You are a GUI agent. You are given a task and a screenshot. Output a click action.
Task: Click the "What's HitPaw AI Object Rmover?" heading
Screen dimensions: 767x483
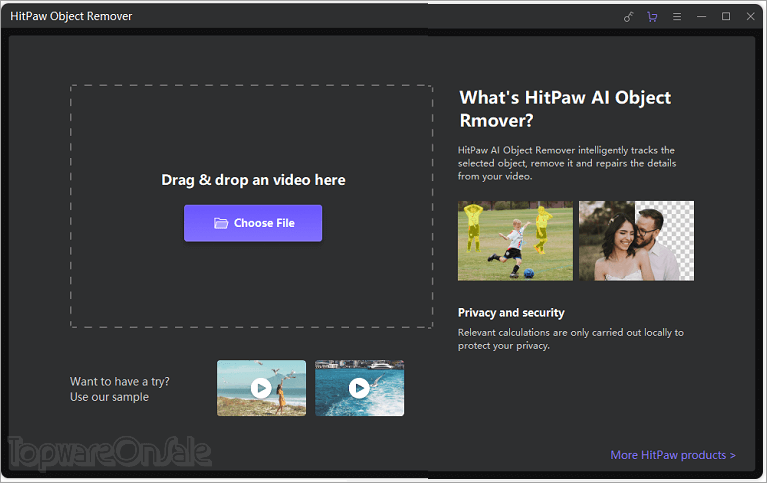(565, 109)
